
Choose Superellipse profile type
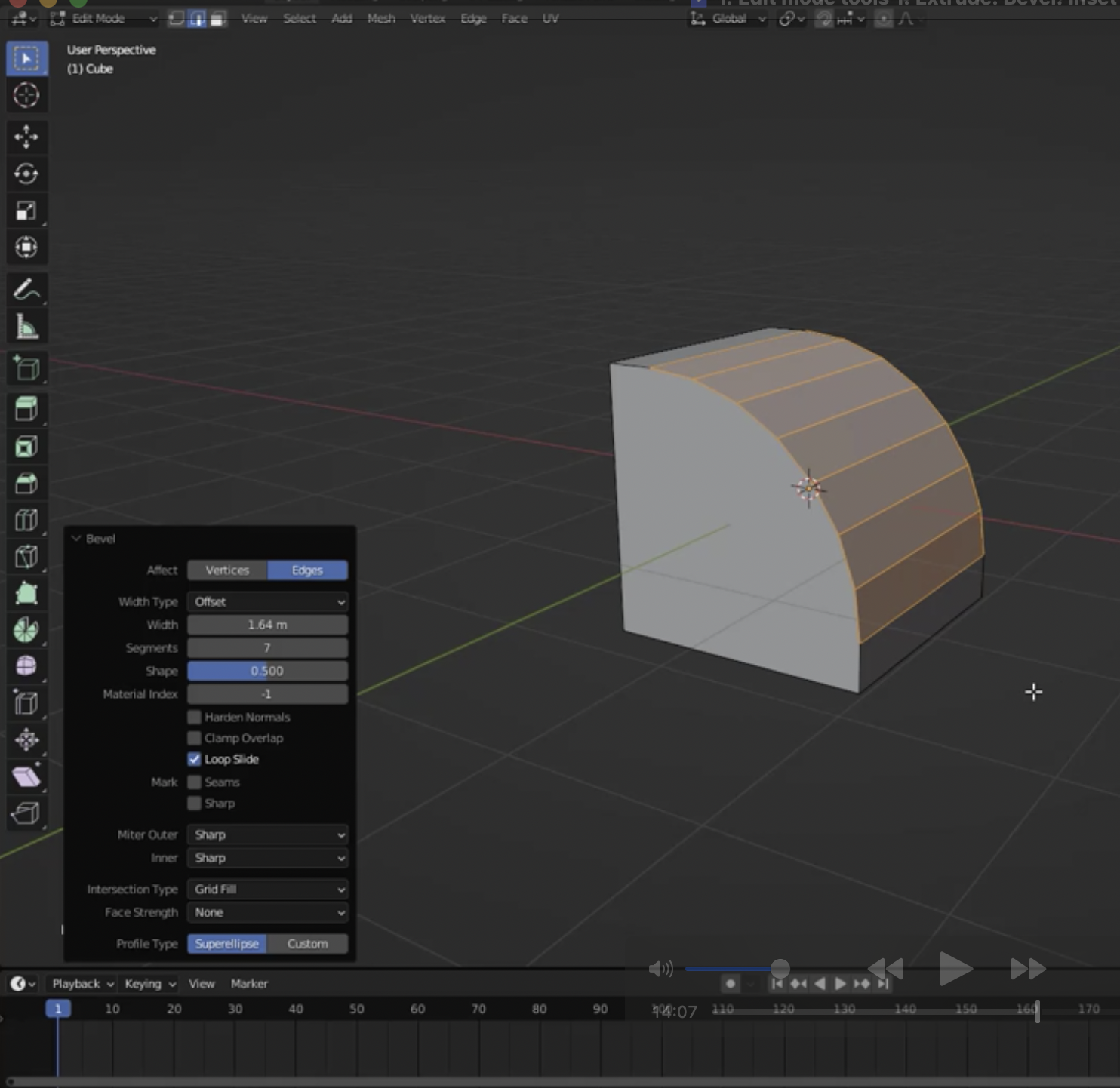click(x=226, y=944)
